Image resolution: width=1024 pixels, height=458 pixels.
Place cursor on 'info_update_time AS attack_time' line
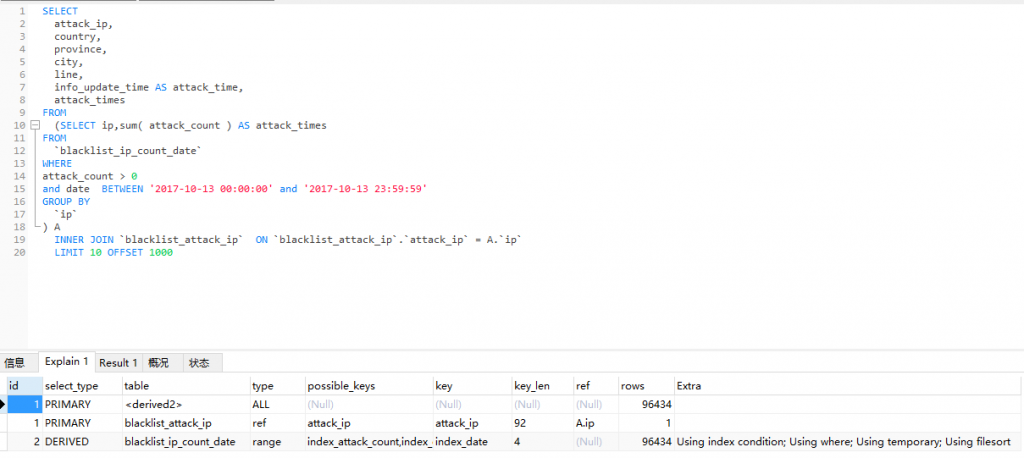[149, 87]
